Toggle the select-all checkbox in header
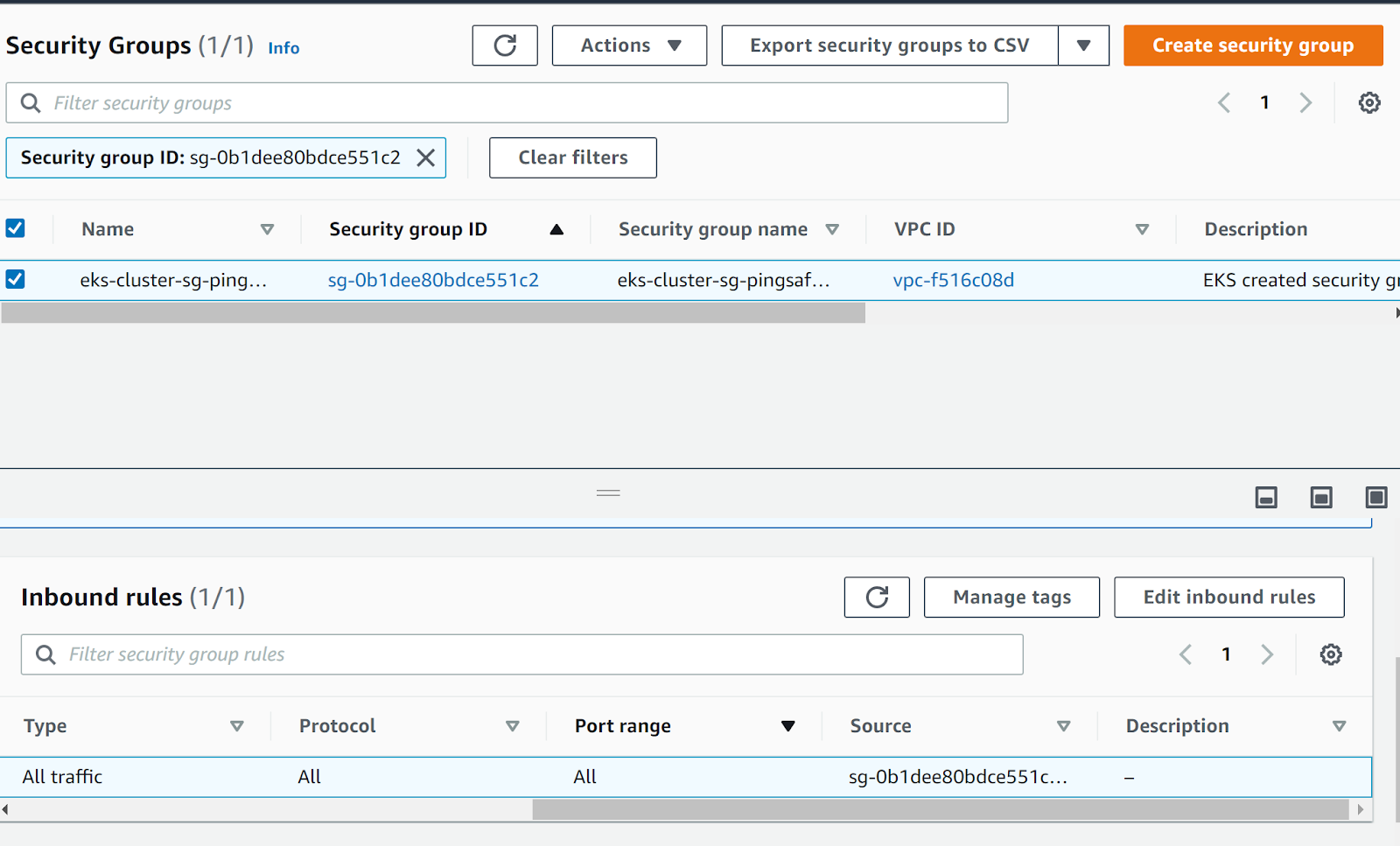1400x846 pixels. [x=16, y=228]
